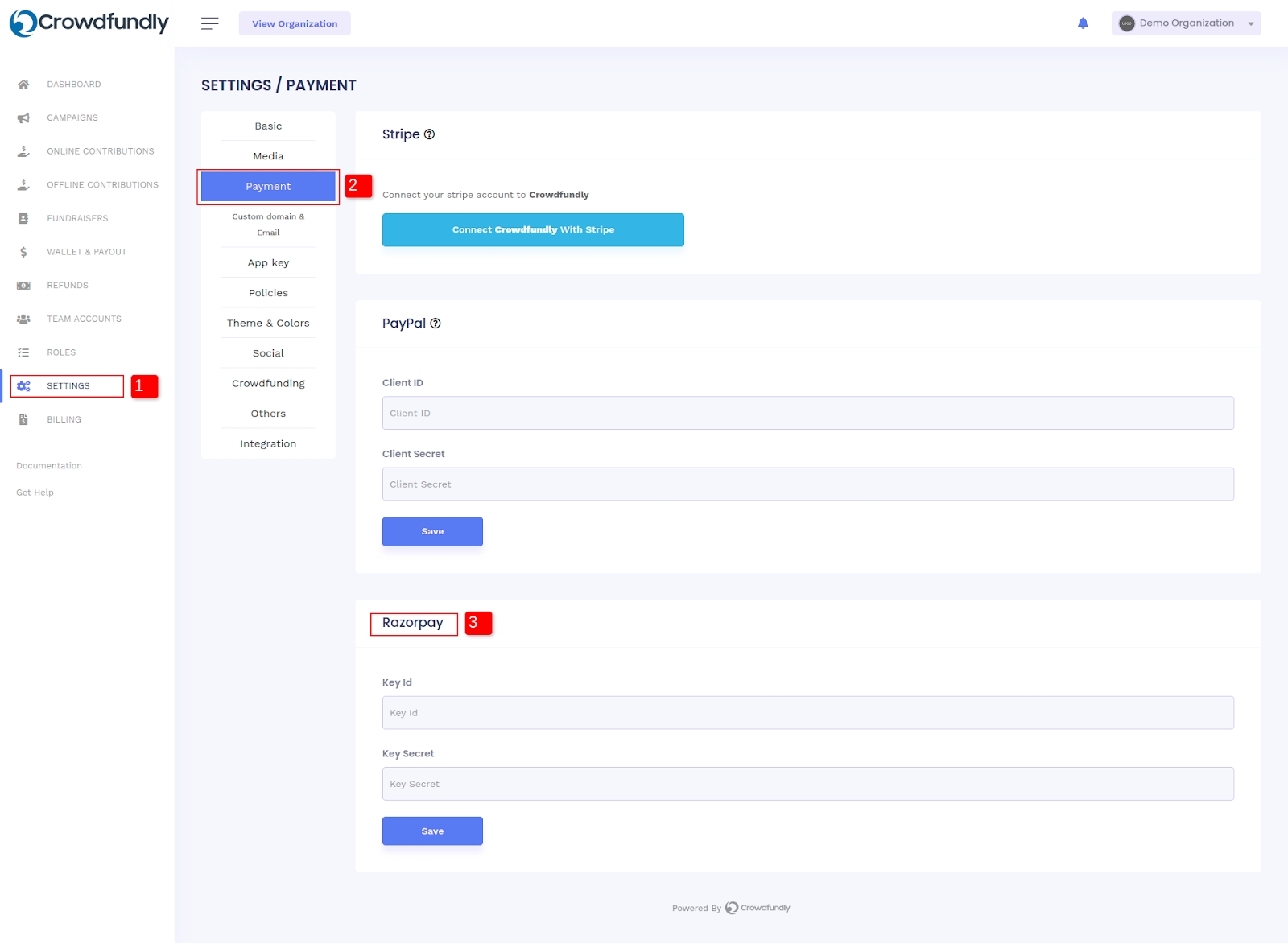Open the Settings sidebar item
Viewport: 1288px width, 944px height.
(x=68, y=386)
